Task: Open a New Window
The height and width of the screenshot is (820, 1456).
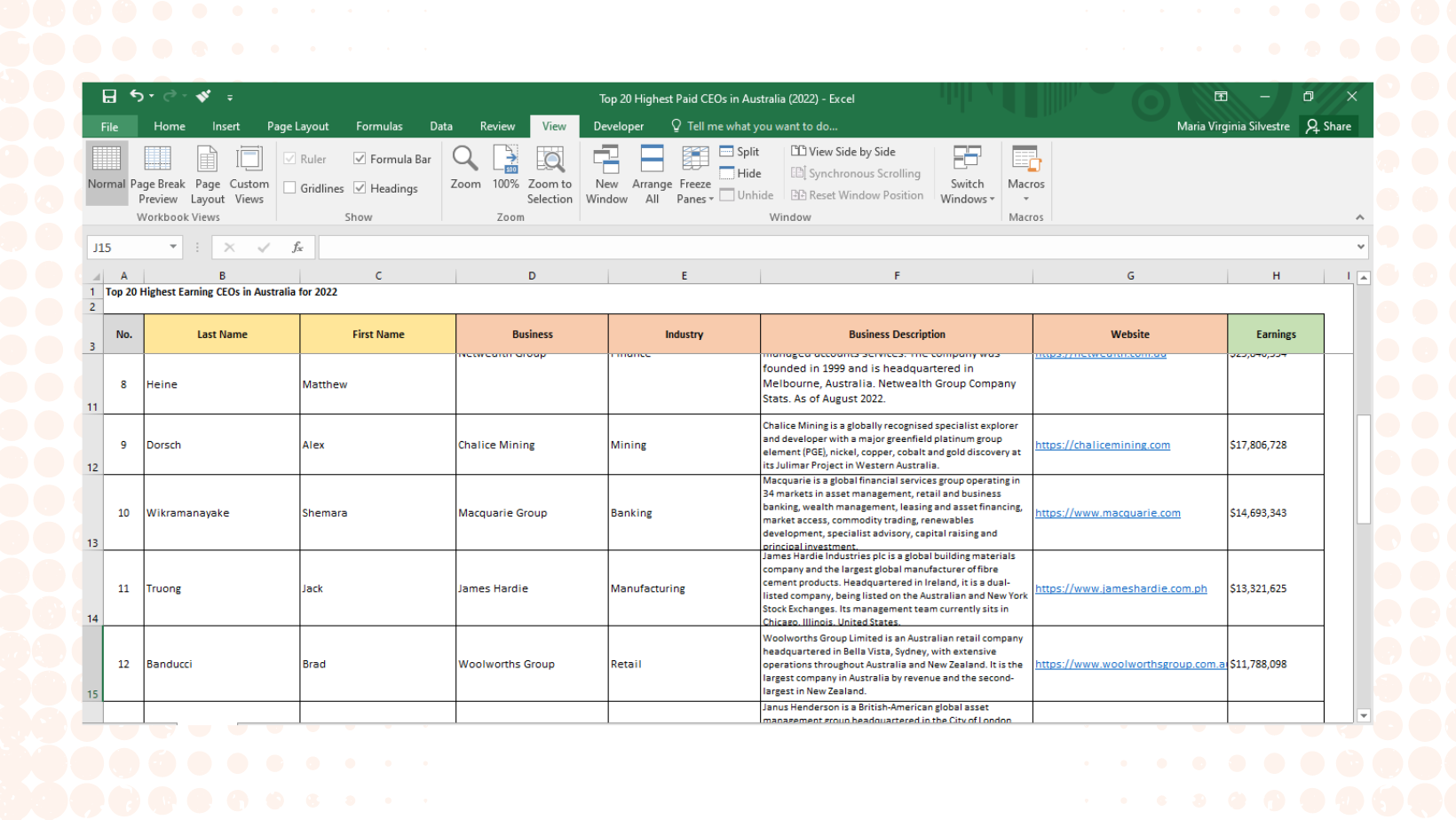Action: 607,175
